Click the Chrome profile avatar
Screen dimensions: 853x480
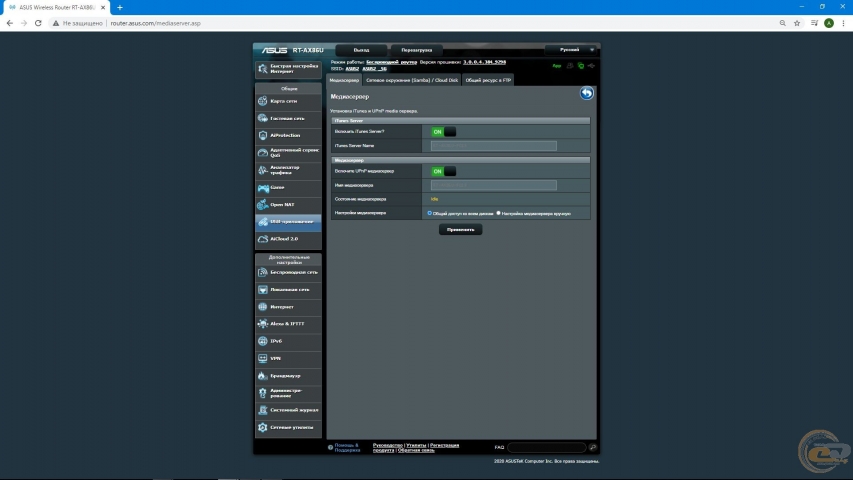pyautogui.click(x=829, y=23)
